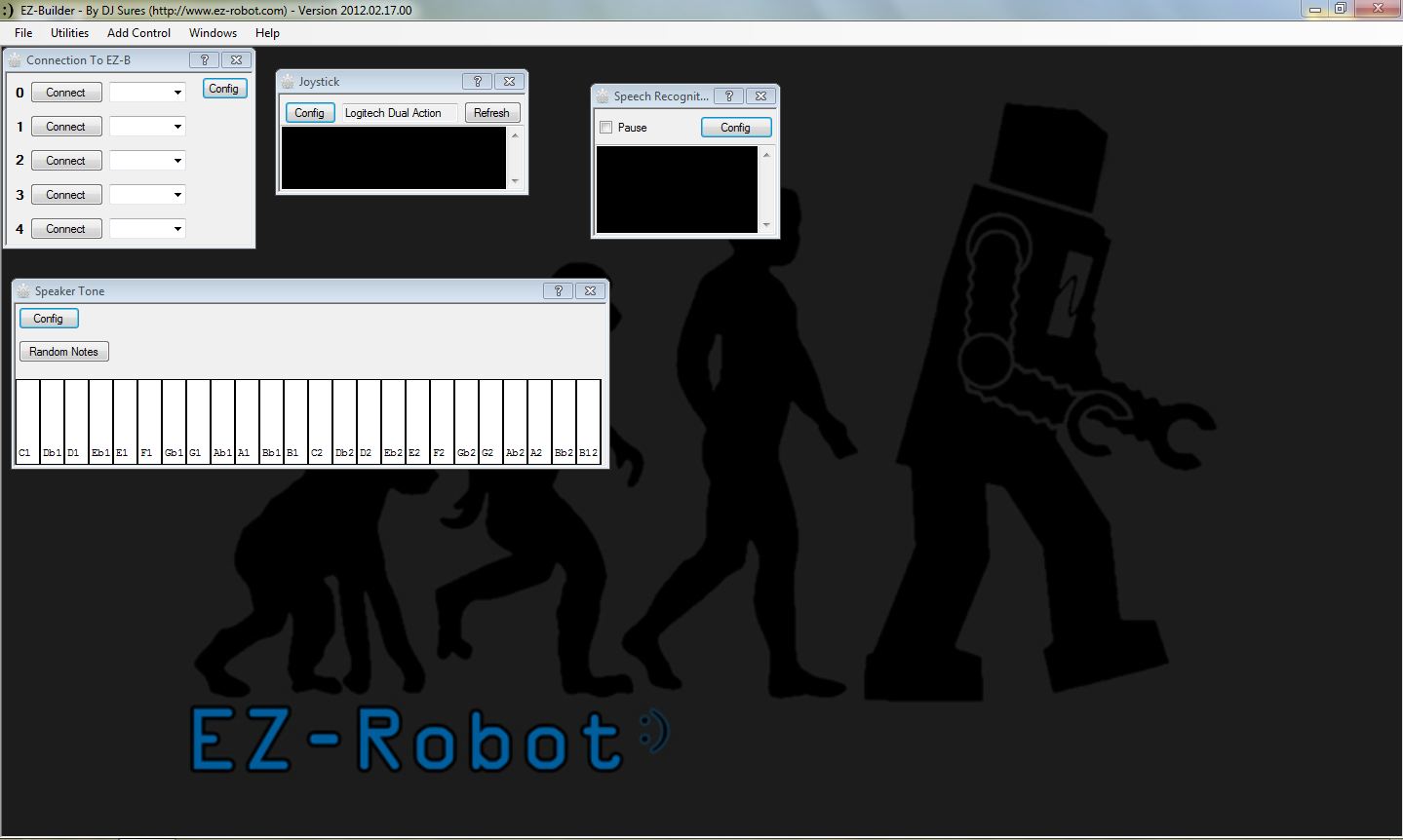Play the E2 piano key
The height and width of the screenshot is (840, 1403).
pos(417,421)
